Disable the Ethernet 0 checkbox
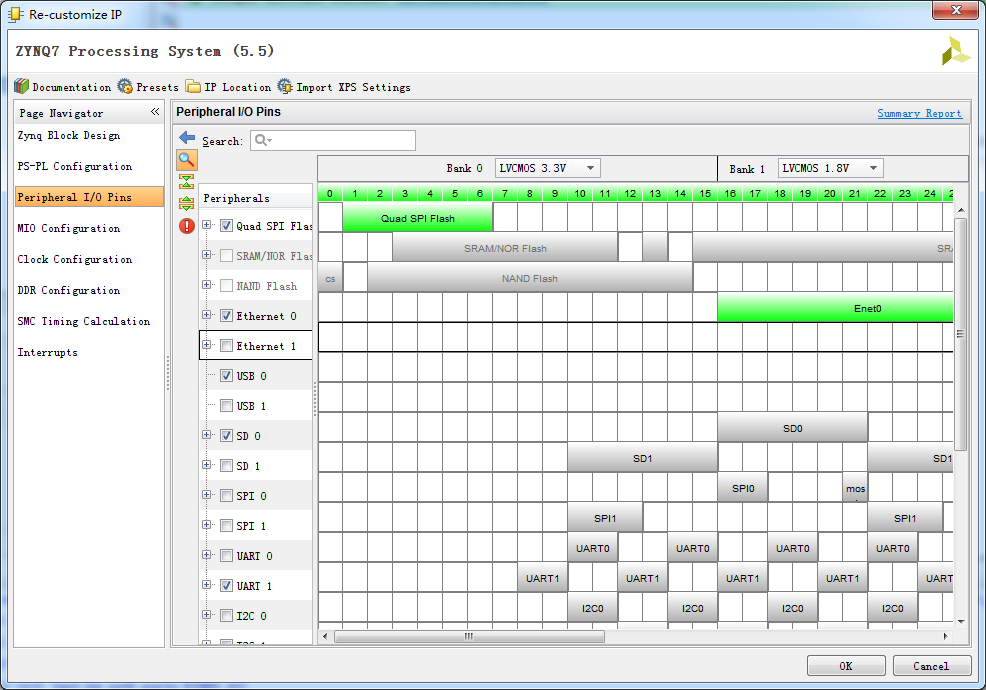The width and height of the screenshot is (986, 690). coord(226,316)
